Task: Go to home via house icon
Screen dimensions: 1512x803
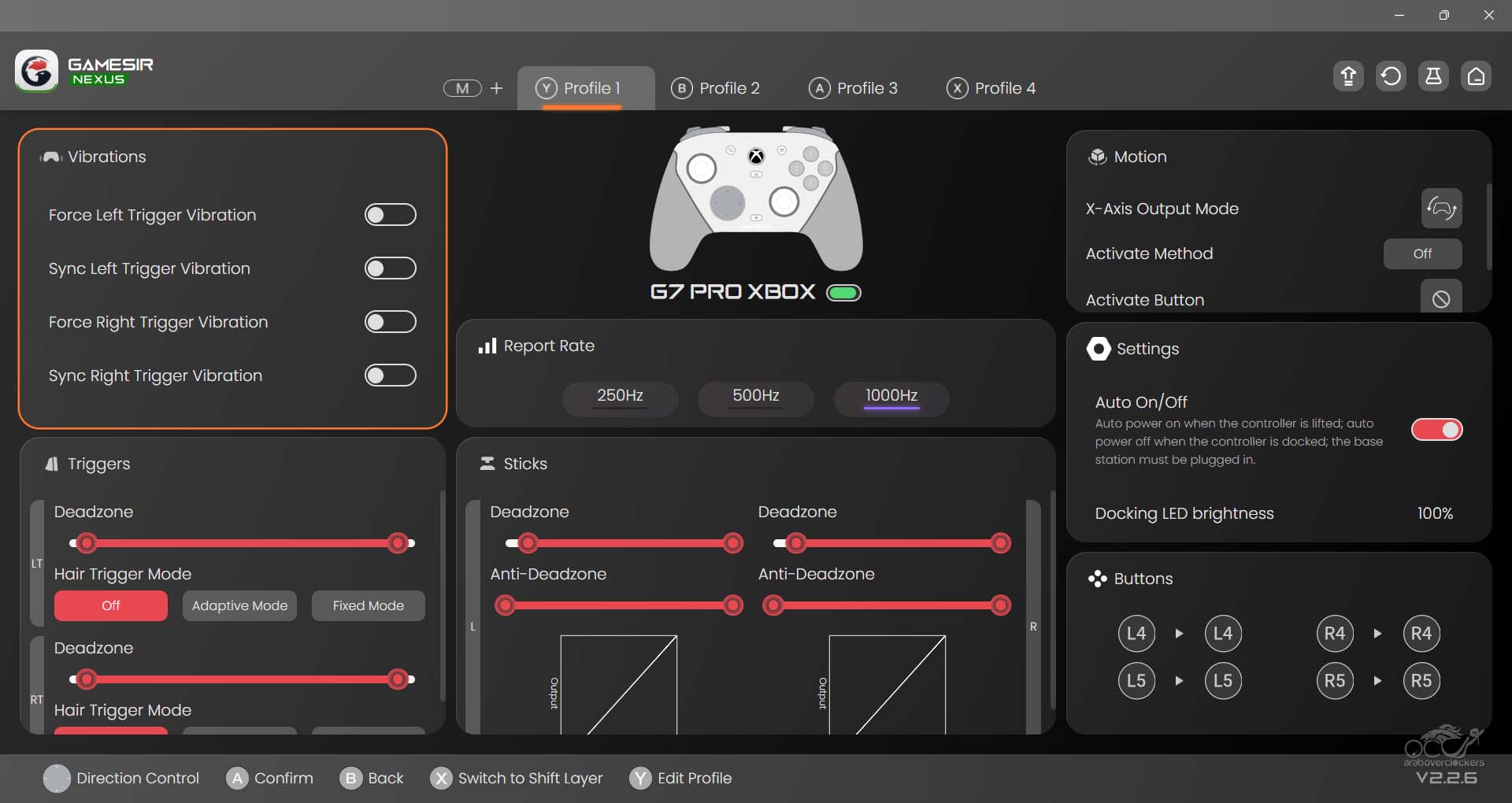Action: [x=1476, y=76]
